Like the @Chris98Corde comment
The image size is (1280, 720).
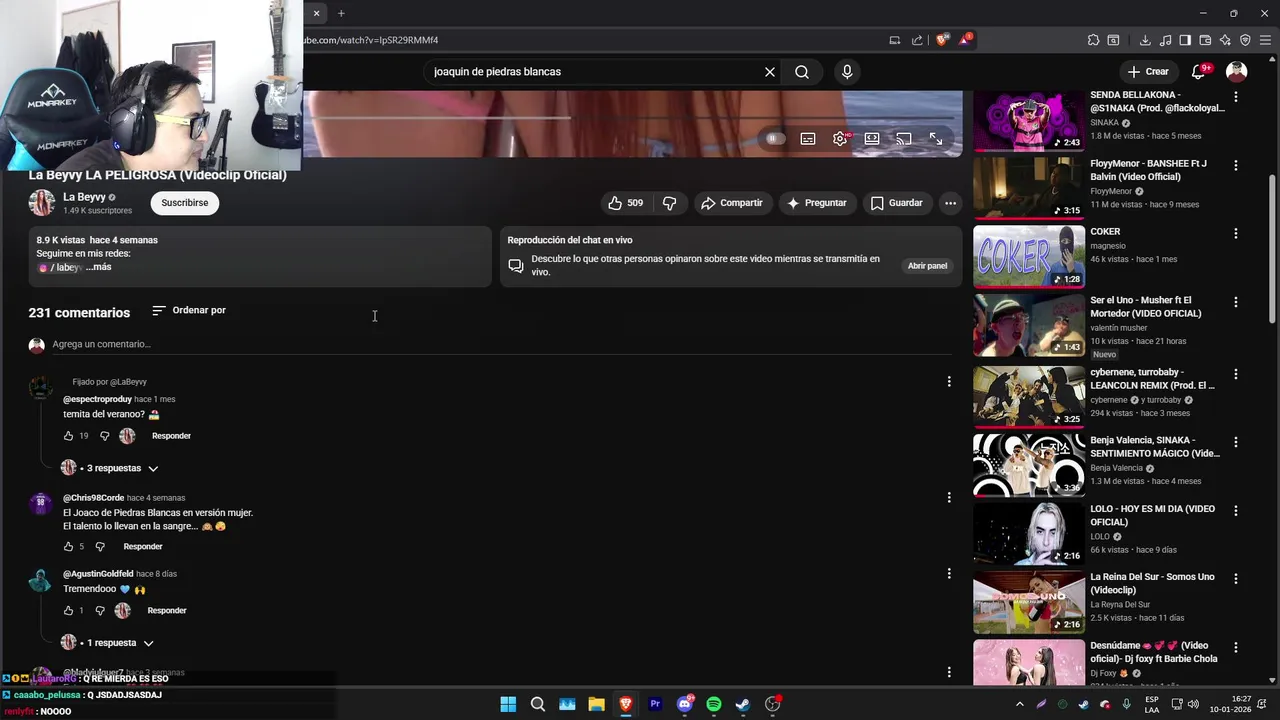tap(68, 547)
